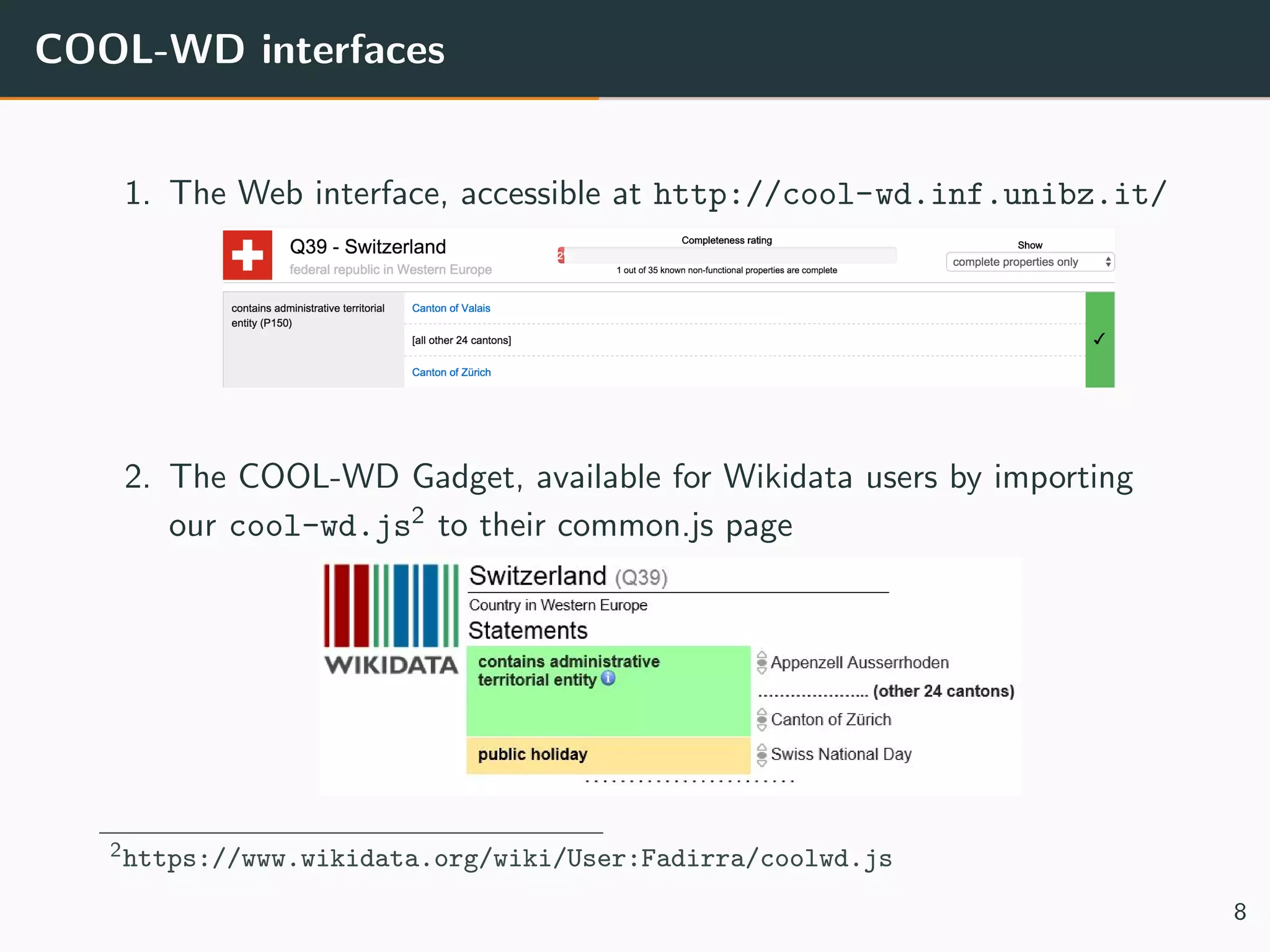Click the Swiss flag icon
1270x952 pixels.
(x=247, y=255)
